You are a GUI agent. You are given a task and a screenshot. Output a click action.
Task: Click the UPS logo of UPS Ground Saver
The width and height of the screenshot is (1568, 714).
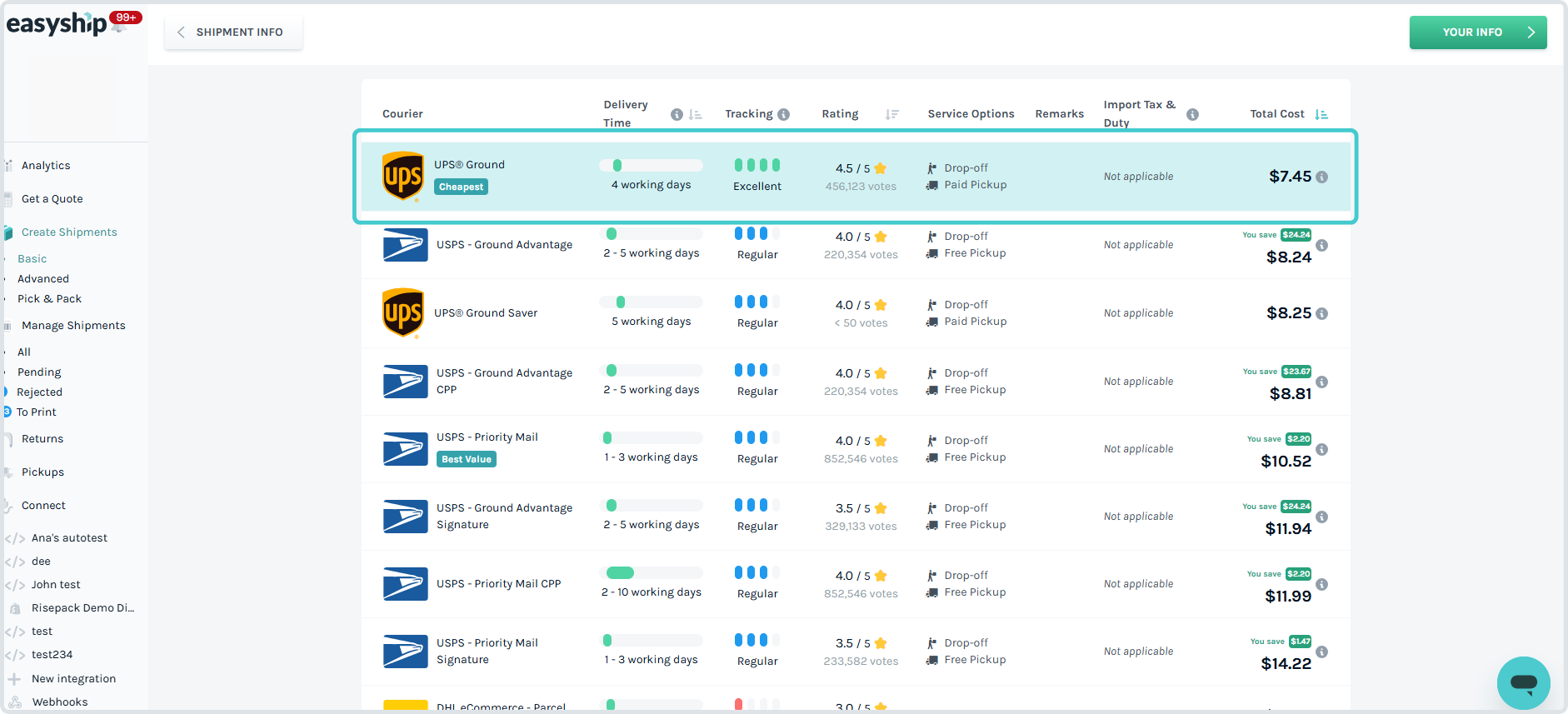click(403, 313)
